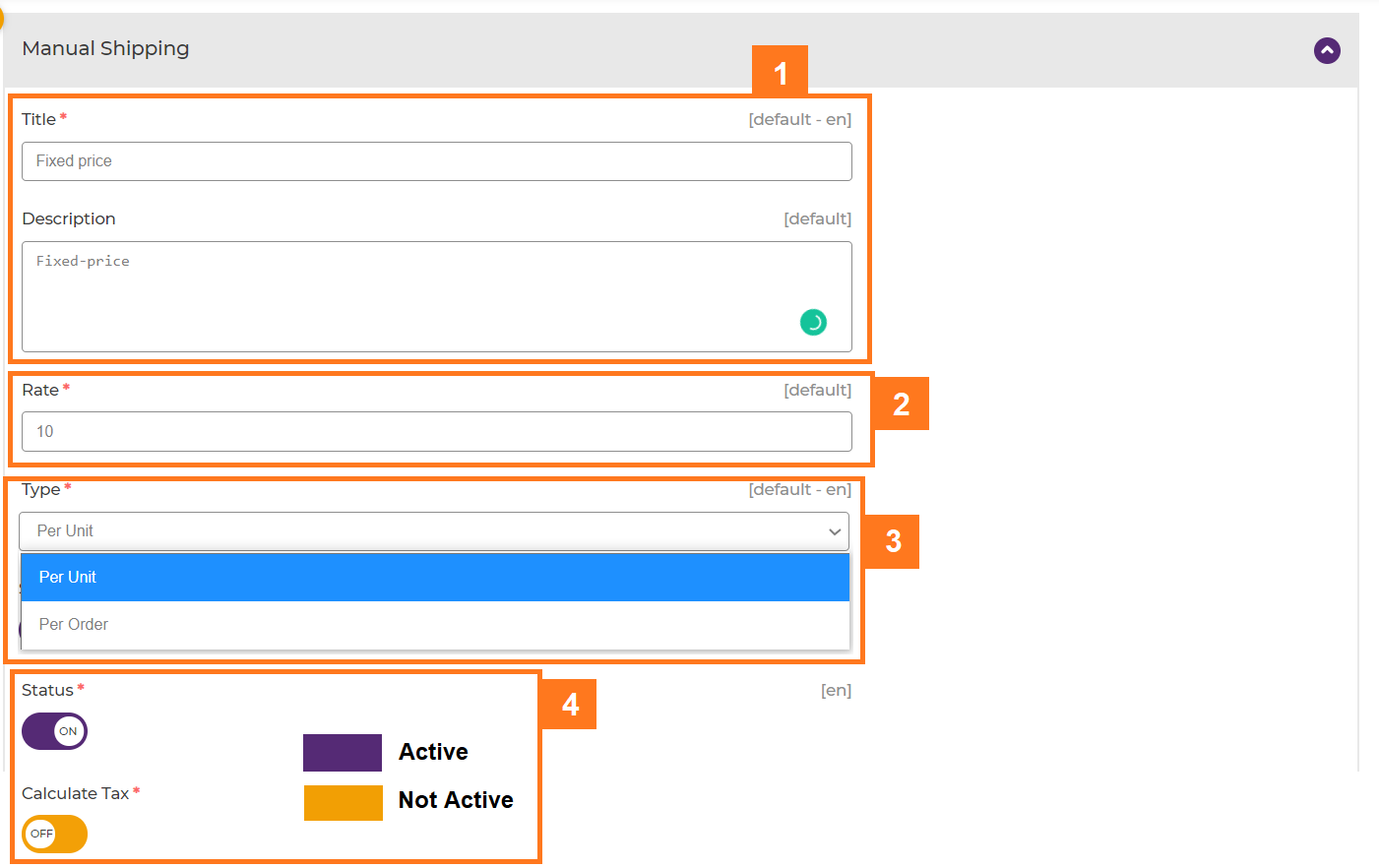The width and height of the screenshot is (1379, 868).
Task: Choose Per Order from the Type list
Action: pos(434,625)
